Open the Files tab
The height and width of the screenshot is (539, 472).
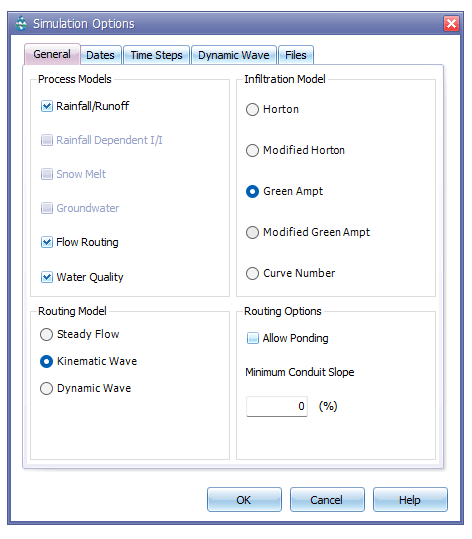pyautogui.click(x=296, y=55)
